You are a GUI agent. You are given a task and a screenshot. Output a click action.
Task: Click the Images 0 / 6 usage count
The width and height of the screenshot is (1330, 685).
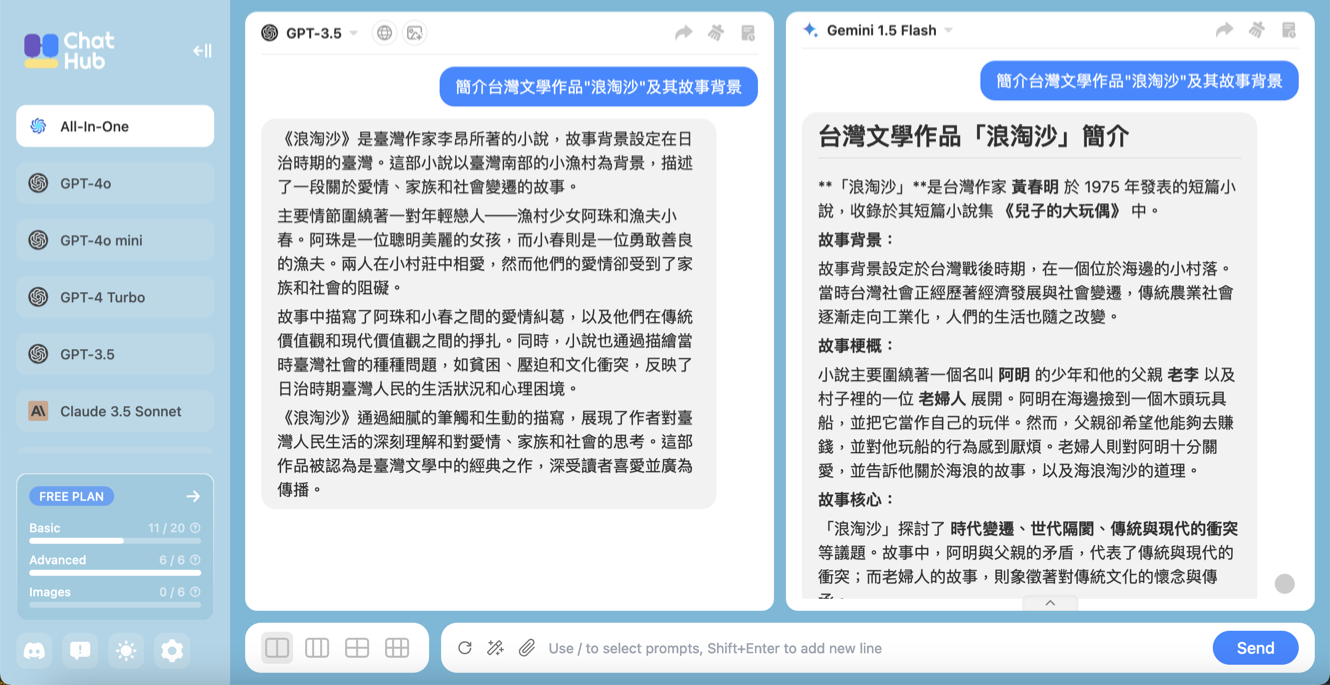pyautogui.click(x=172, y=592)
